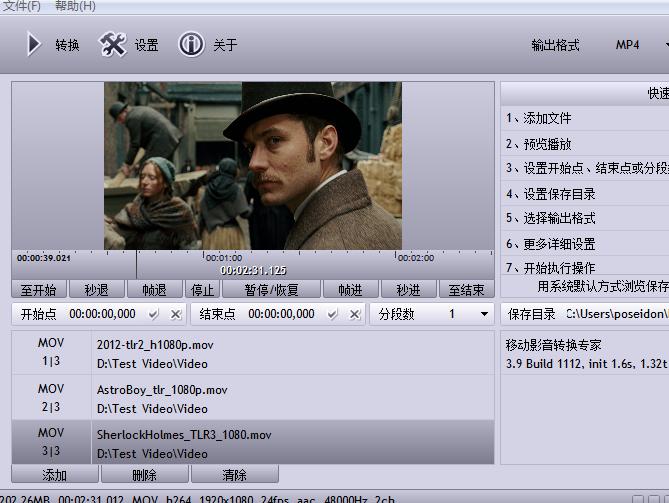Click the MOV 2|3 format cell
Viewport: 669px width, 503px height.
[51, 398]
